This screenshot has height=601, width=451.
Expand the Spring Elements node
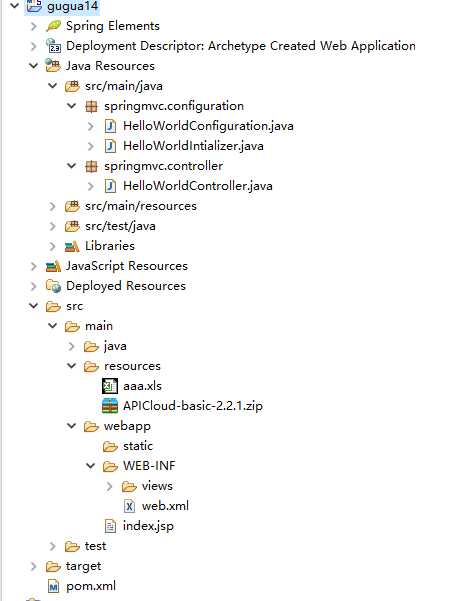click(x=34, y=26)
